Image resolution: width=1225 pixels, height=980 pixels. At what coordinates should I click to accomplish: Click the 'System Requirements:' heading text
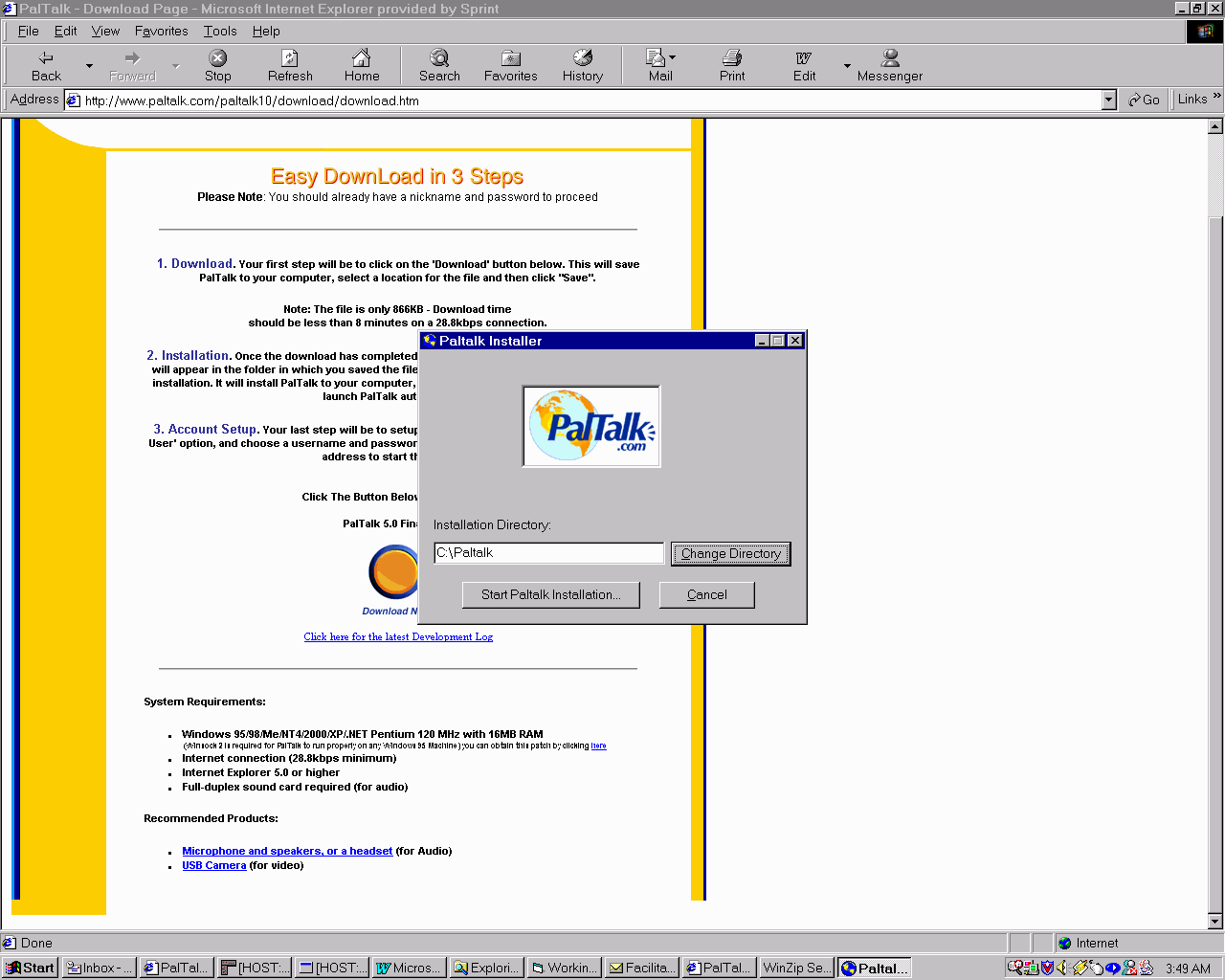click(205, 702)
